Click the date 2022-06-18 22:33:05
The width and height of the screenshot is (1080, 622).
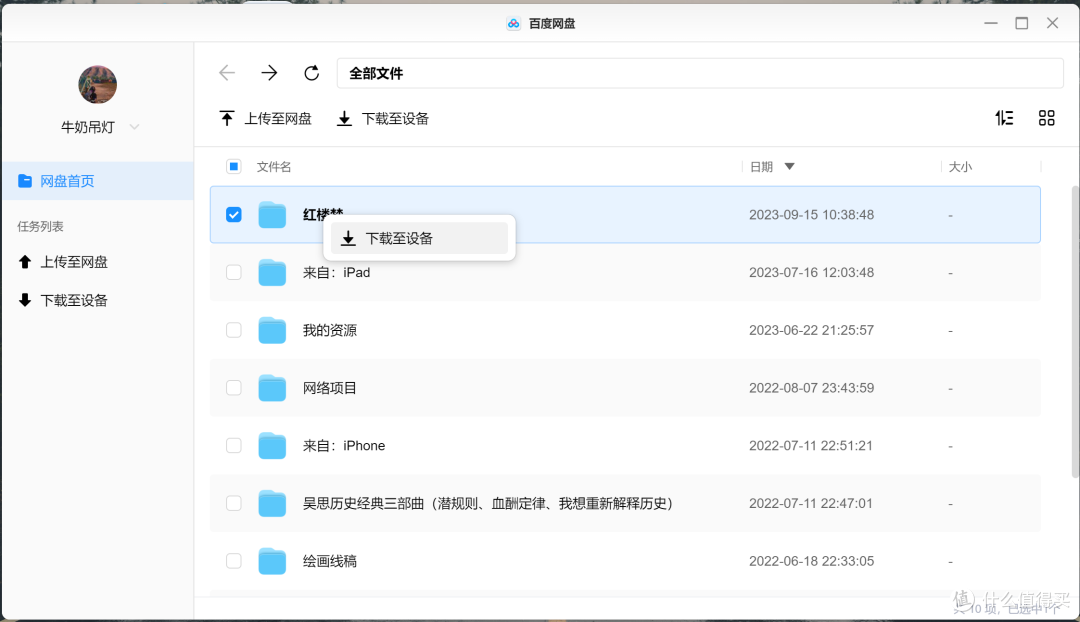tap(811, 561)
